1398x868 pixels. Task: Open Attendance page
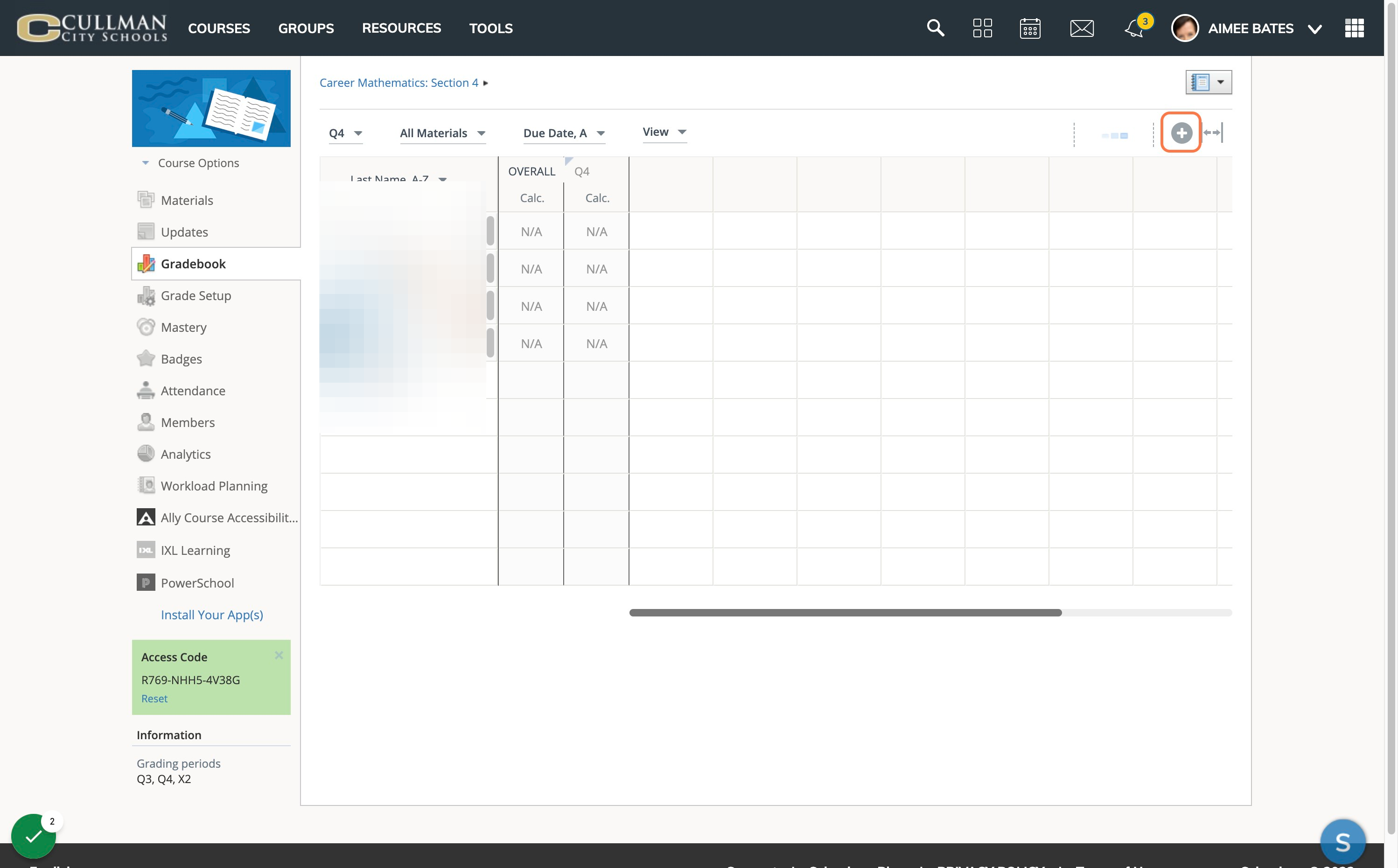tap(182, 391)
